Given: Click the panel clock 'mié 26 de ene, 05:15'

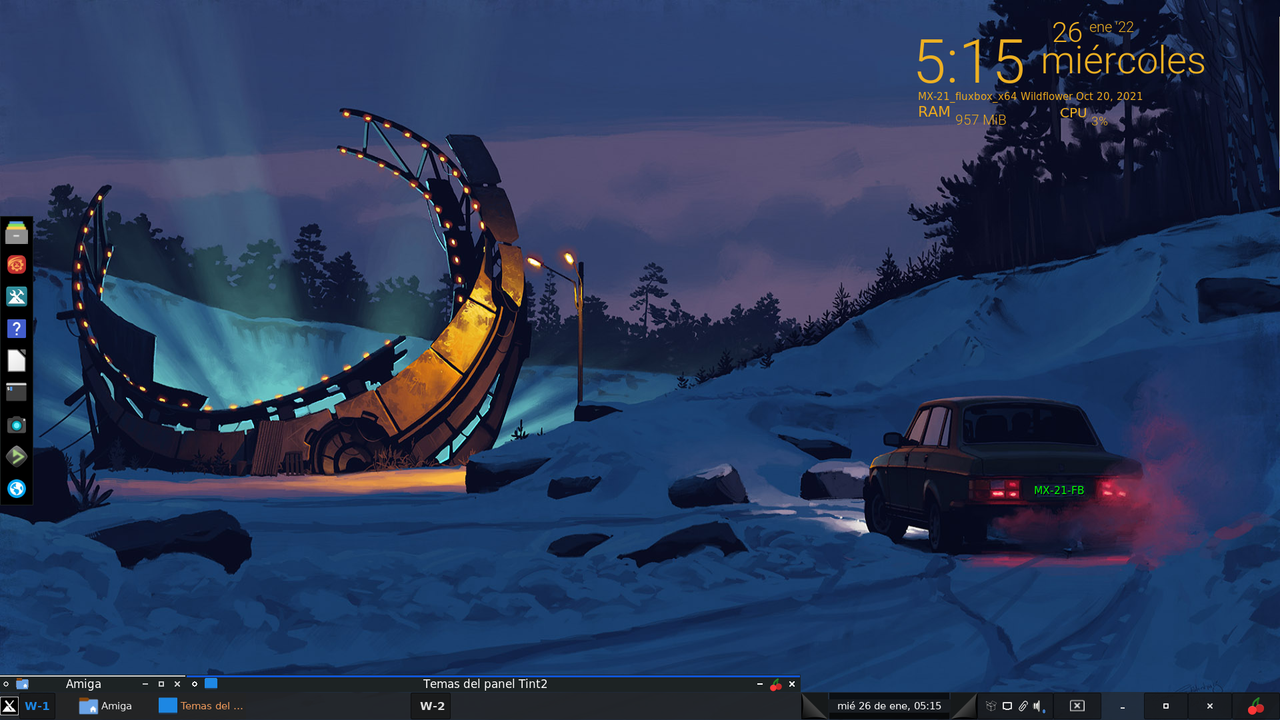Looking at the screenshot, I should [x=889, y=706].
